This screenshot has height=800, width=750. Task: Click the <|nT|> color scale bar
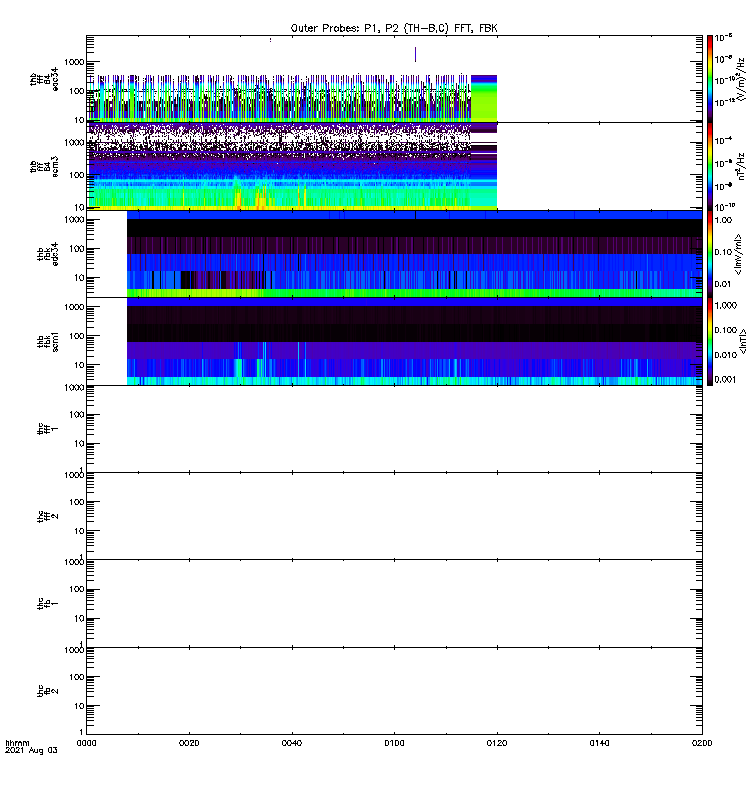click(710, 341)
